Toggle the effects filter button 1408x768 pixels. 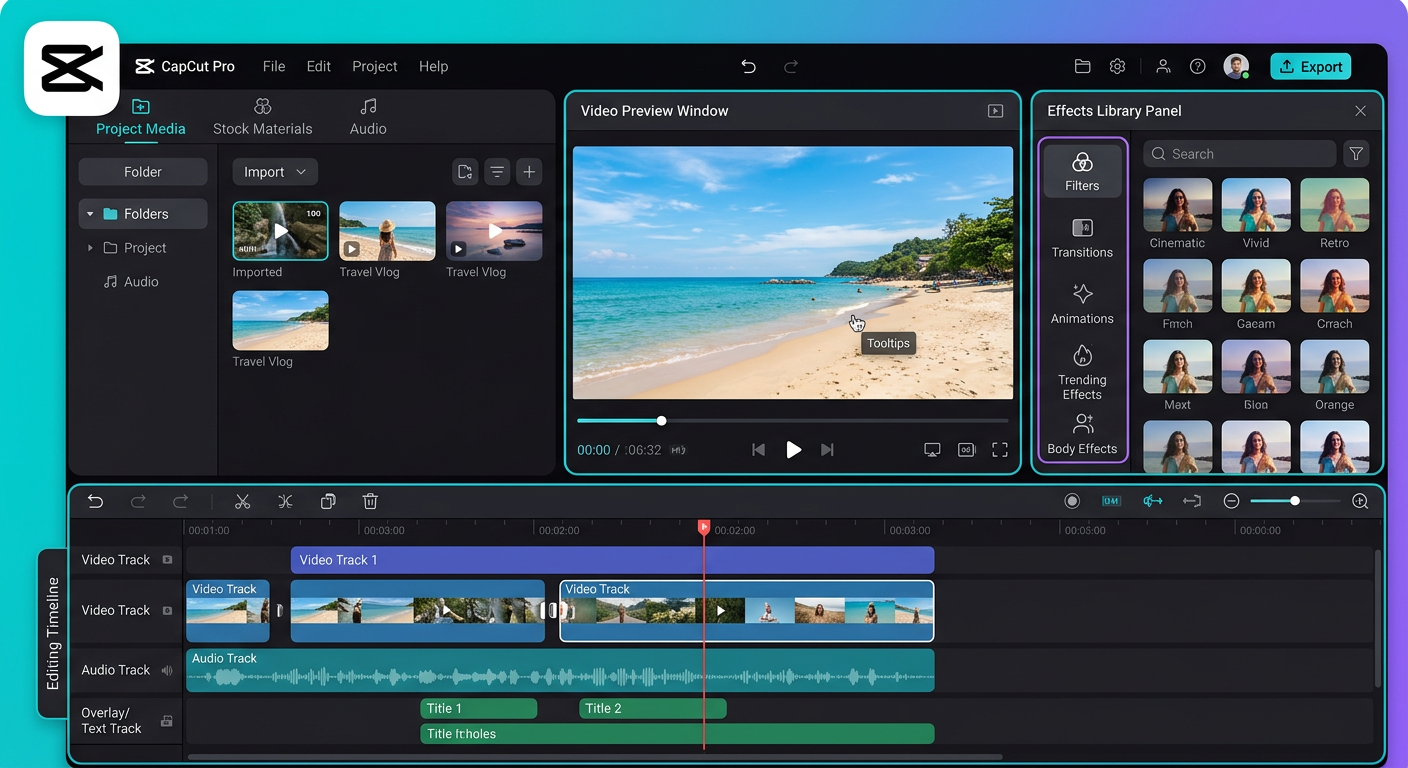tap(1356, 153)
